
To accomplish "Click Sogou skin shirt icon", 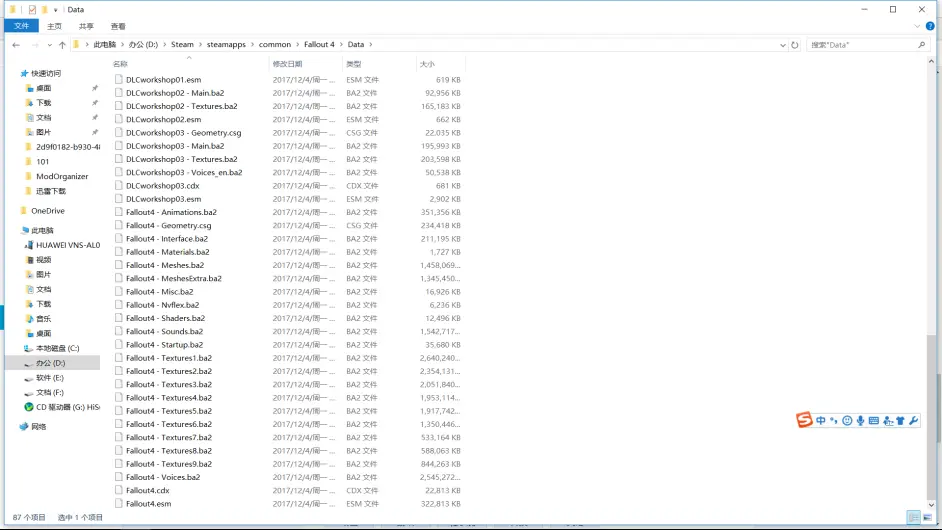I will [900, 421].
